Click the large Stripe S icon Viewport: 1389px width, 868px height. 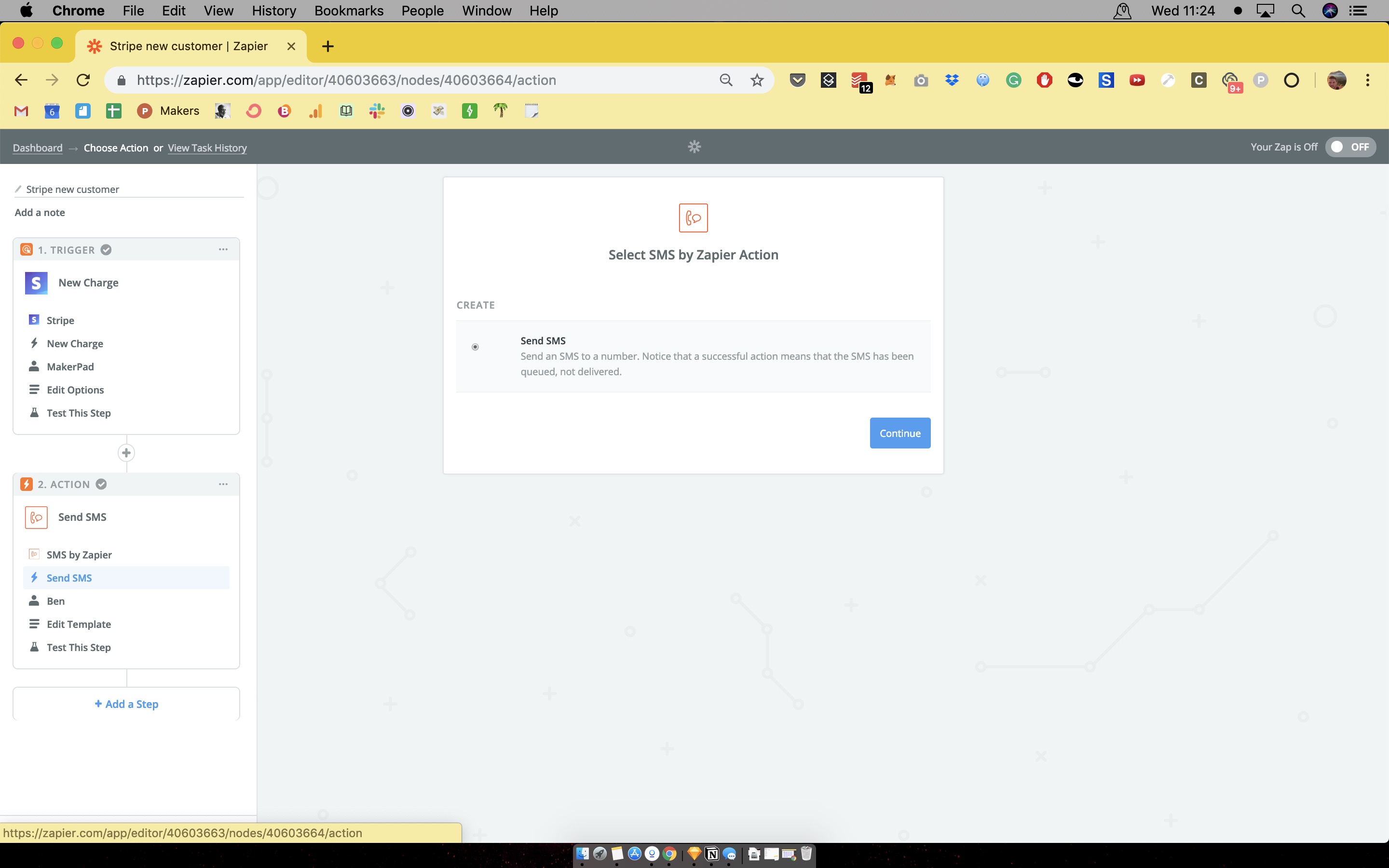(36, 283)
